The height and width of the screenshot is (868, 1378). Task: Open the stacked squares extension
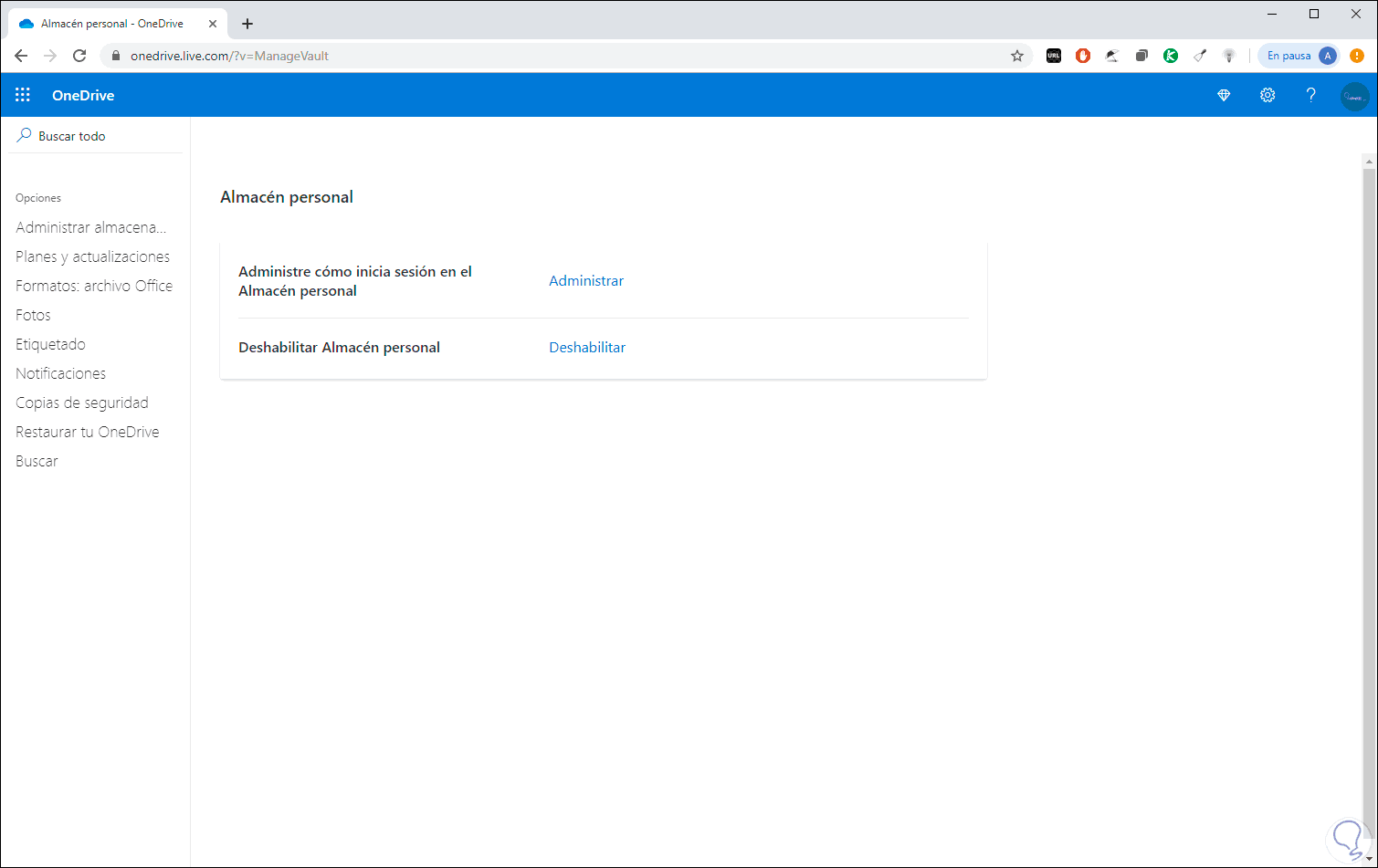tap(1141, 56)
